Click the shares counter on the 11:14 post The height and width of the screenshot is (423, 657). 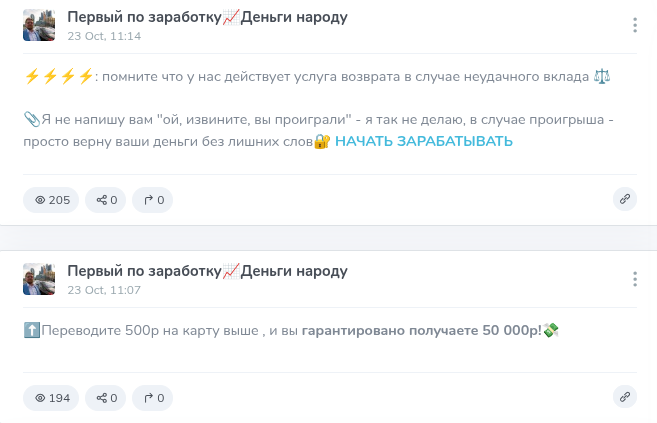[x=107, y=200]
